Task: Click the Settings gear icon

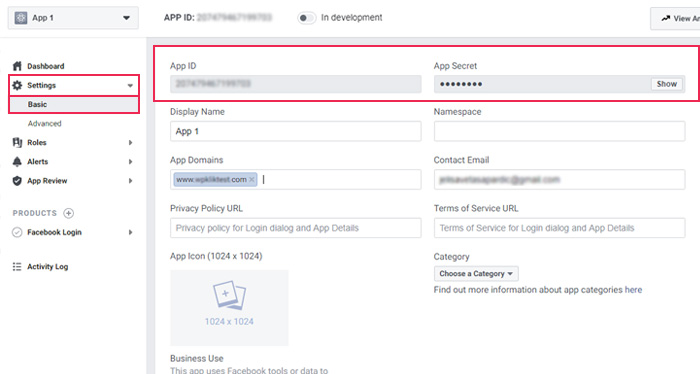Action: pyautogui.click(x=17, y=85)
